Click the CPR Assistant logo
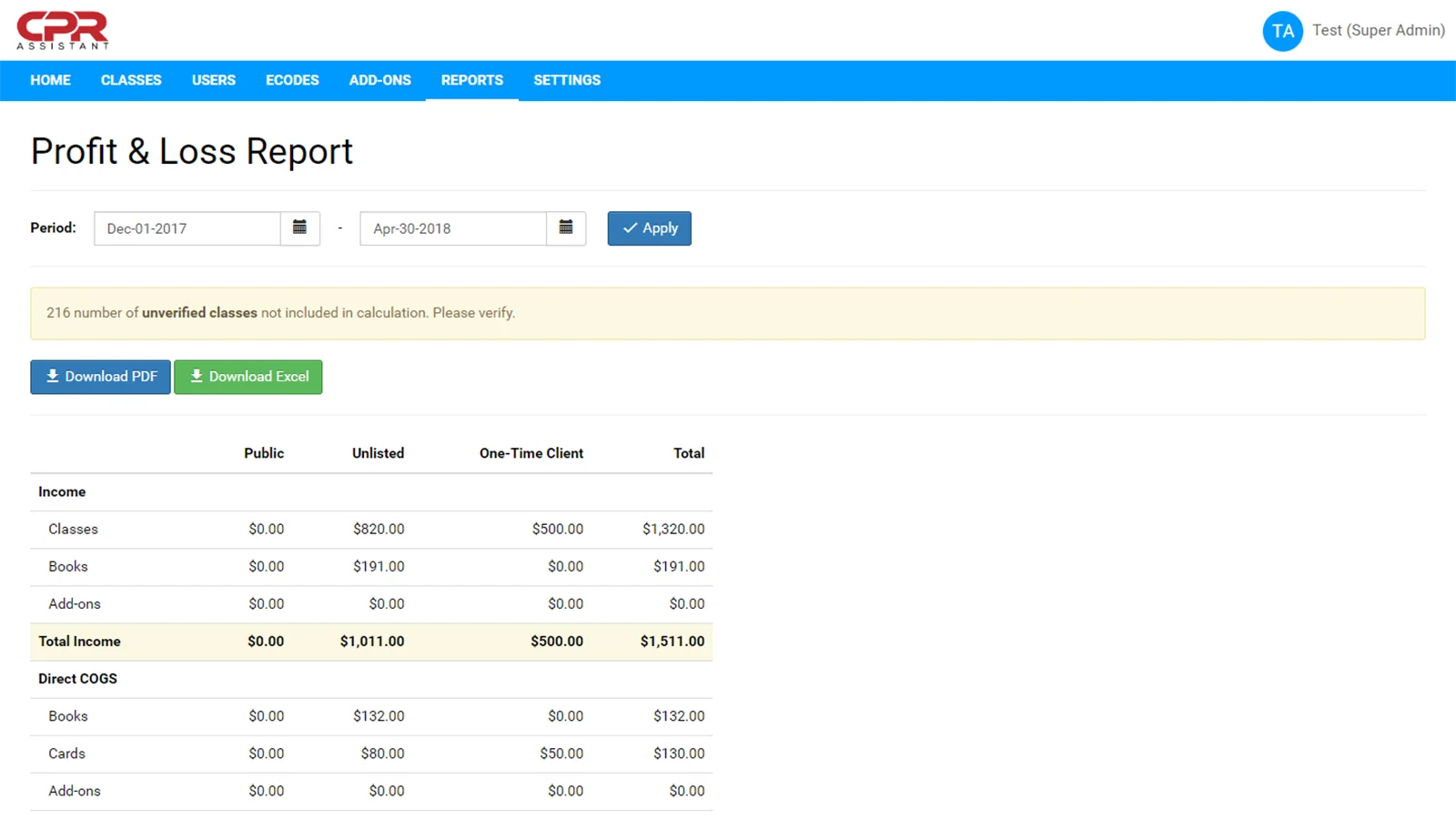 click(63, 31)
